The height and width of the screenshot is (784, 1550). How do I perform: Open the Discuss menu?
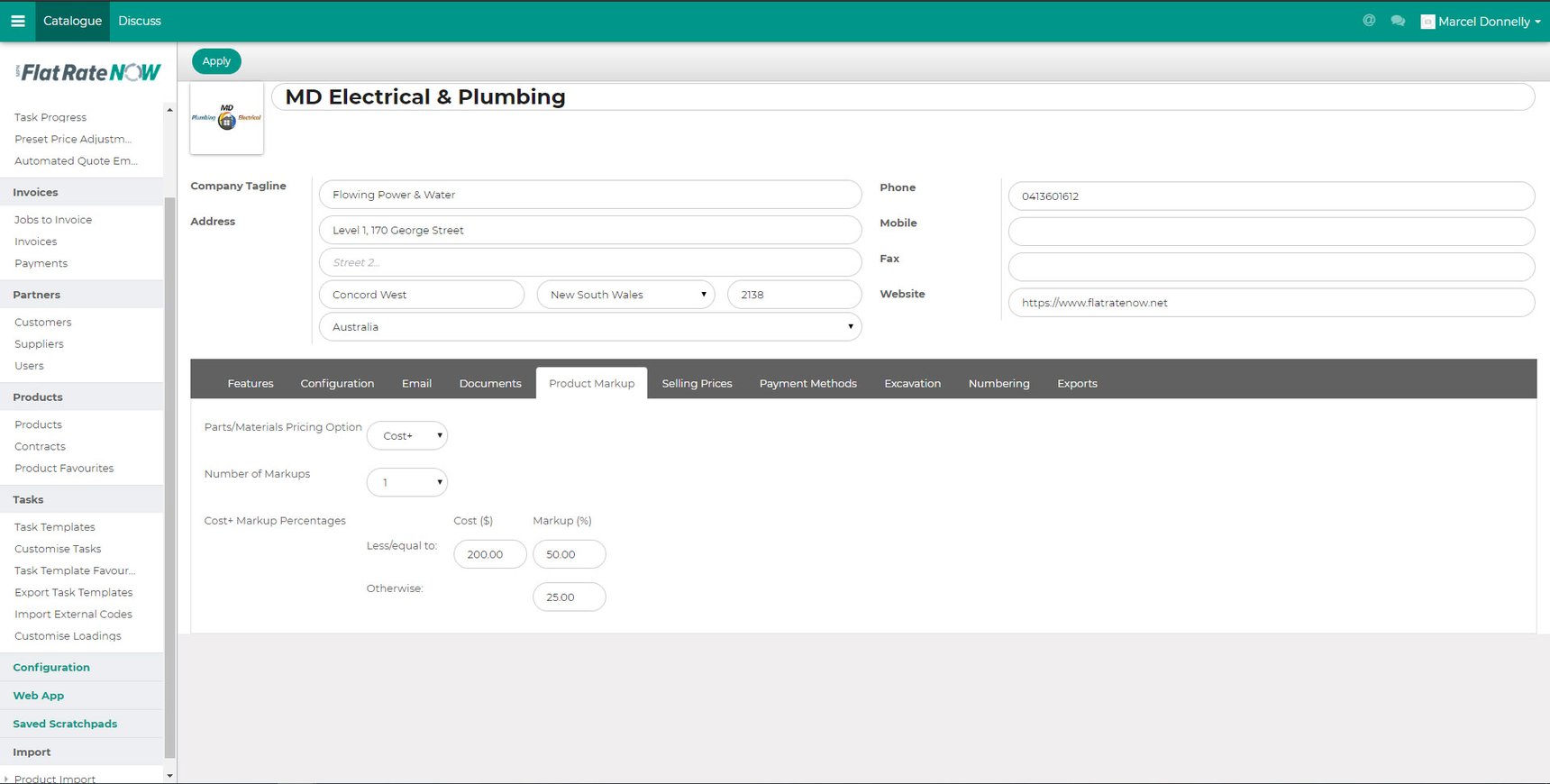click(x=140, y=21)
